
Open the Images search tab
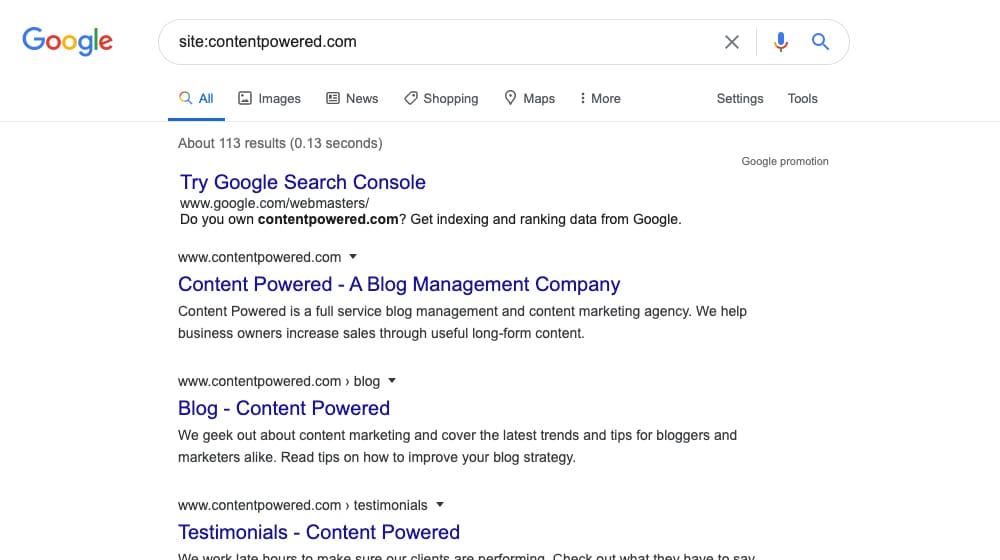pos(269,98)
